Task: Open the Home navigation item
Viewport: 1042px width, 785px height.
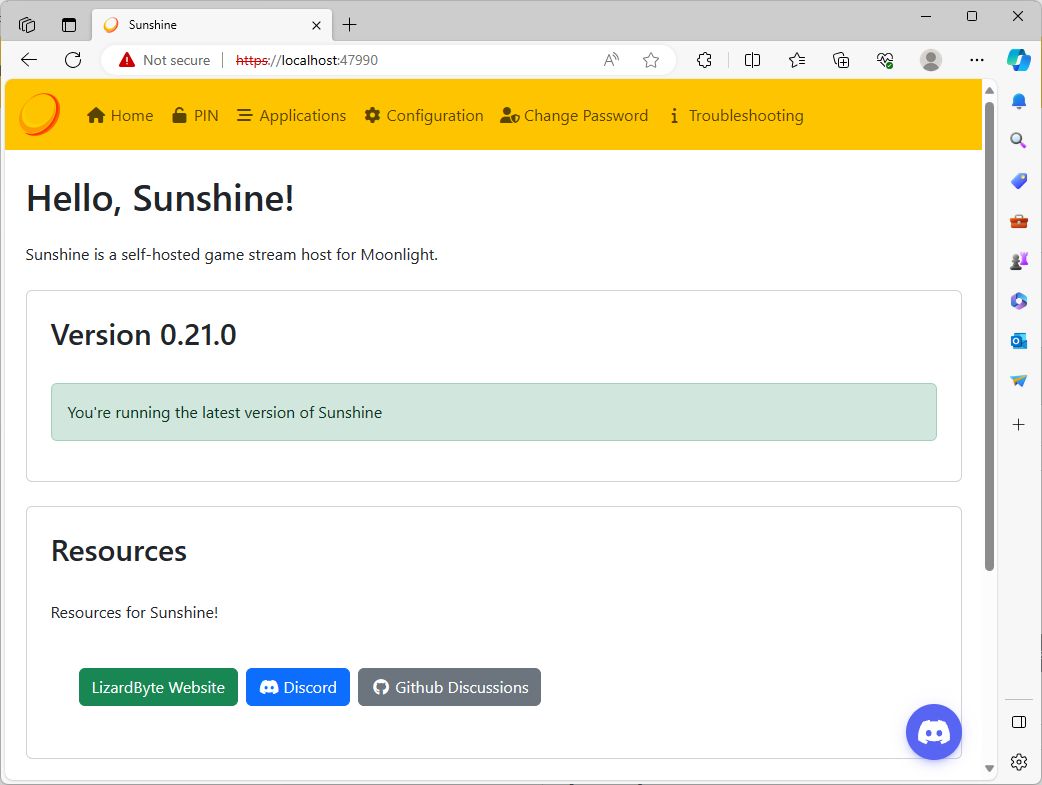Action: pyautogui.click(x=120, y=116)
